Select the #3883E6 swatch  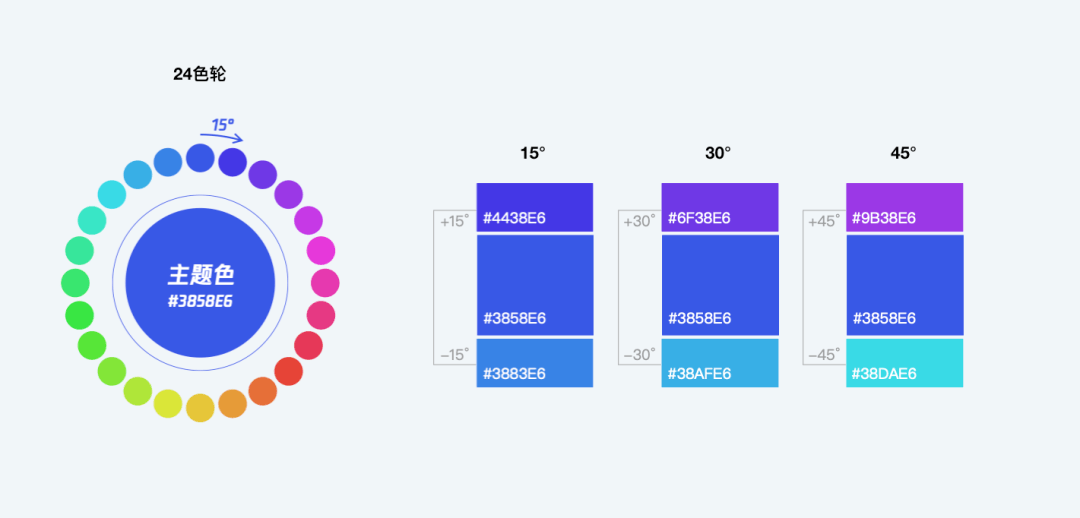(x=534, y=363)
